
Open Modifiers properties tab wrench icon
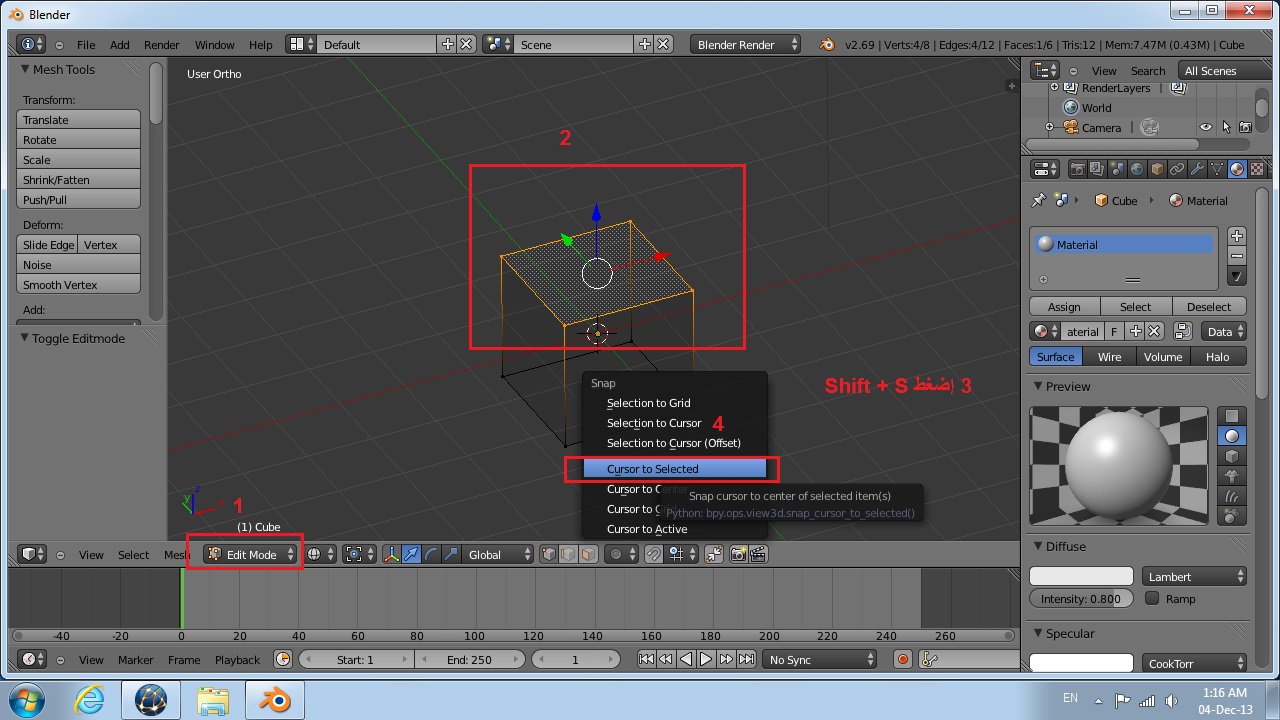click(x=1197, y=170)
